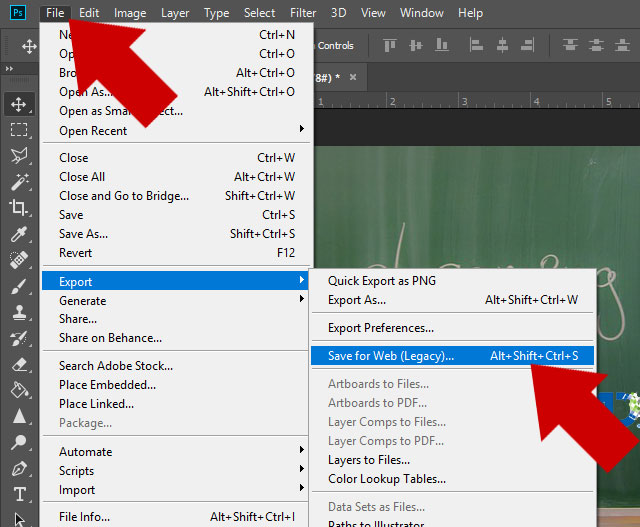Click Move tool preset in options bar
Screen dimensions: 640x527
point(29,46)
